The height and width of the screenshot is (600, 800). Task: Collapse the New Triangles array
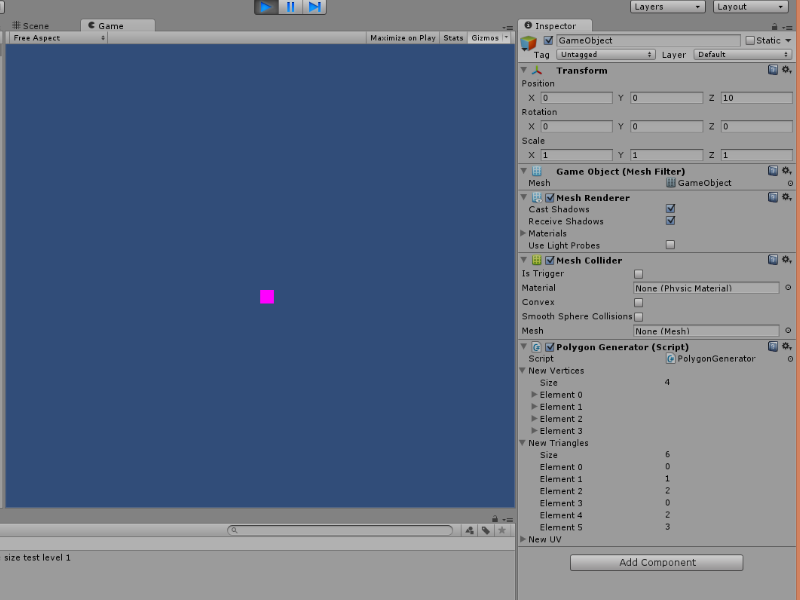(523, 443)
